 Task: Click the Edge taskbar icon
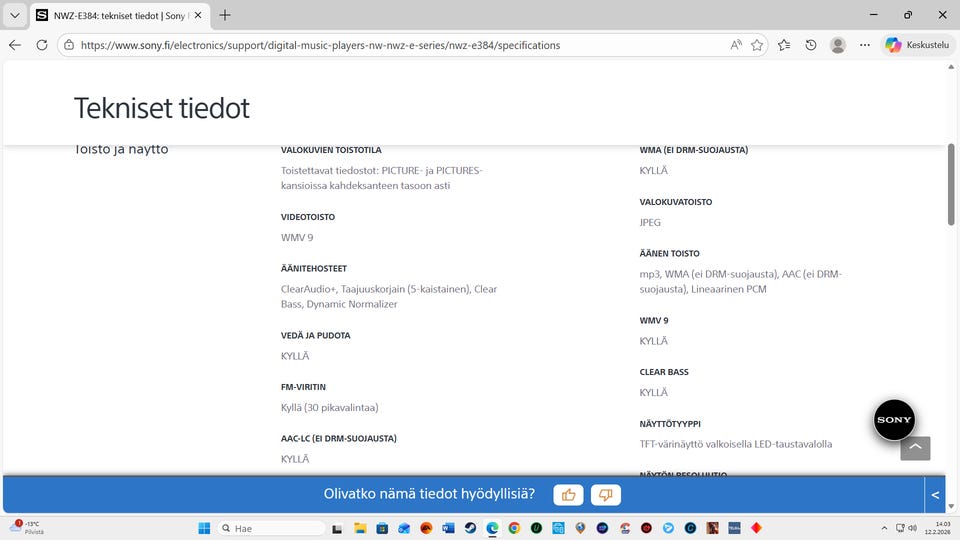click(x=492, y=528)
